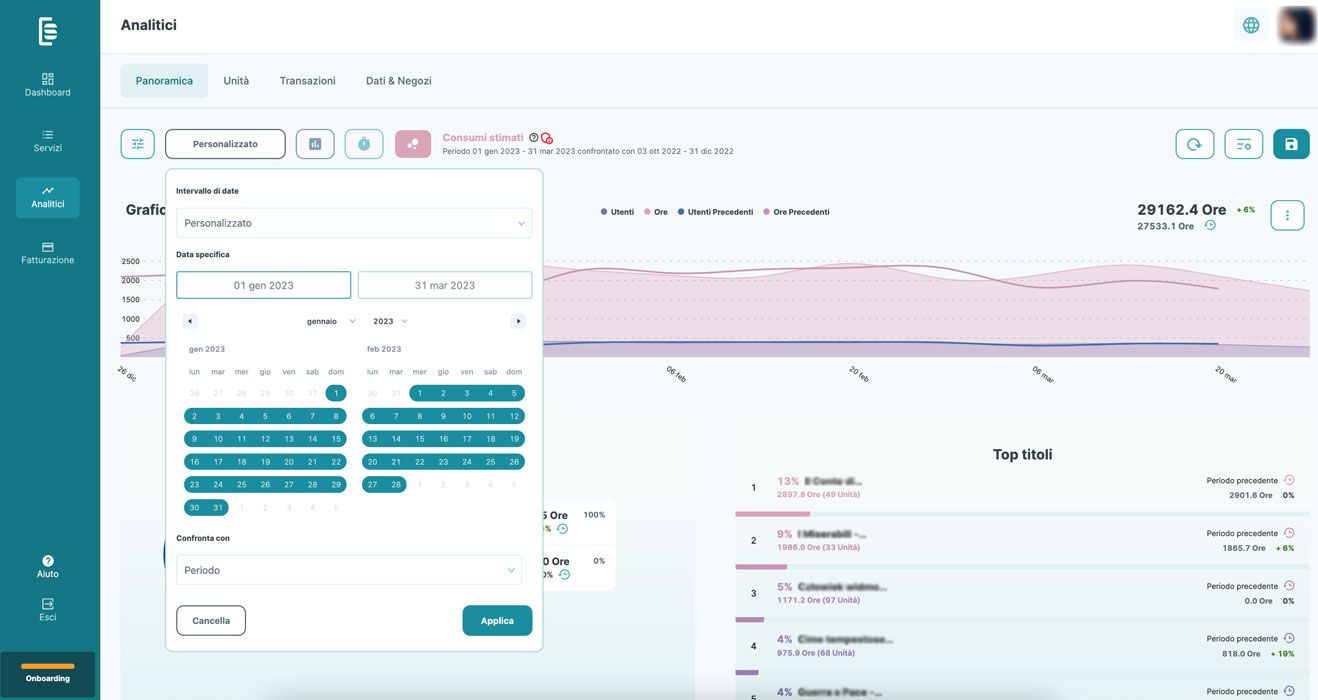Open the three-dot chart options menu

1287,215
